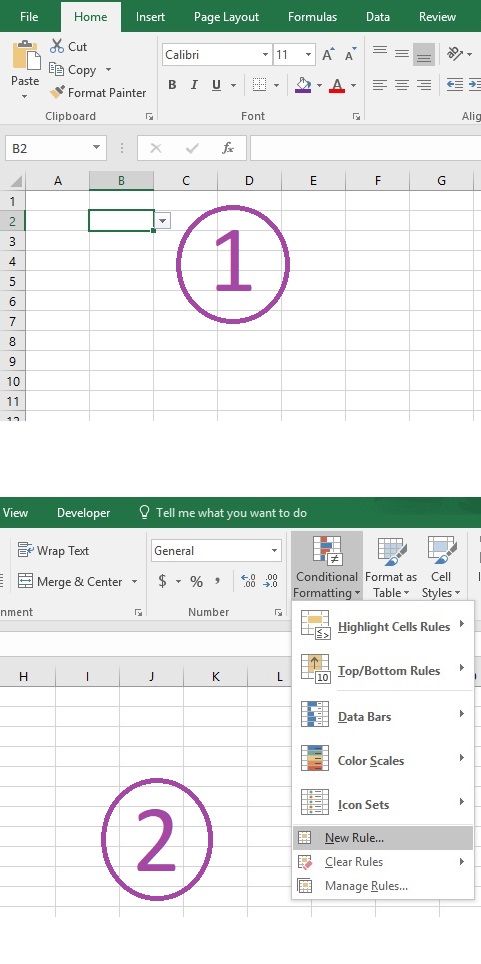
Task: Open the font size 11 dropdown
Action: 309,55
